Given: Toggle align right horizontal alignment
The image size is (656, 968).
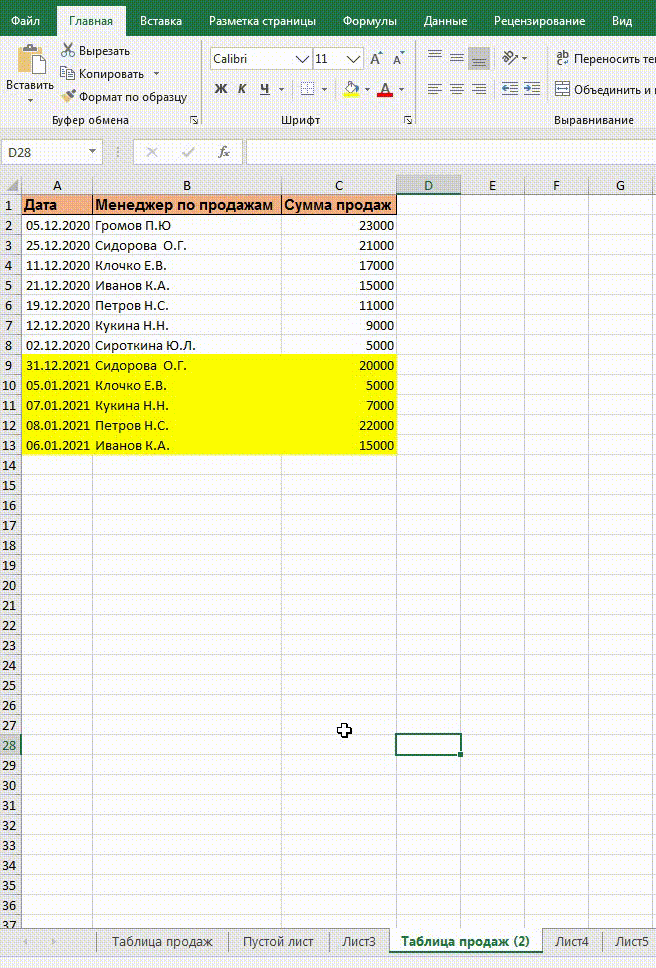Looking at the screenshot, I should (x=479, y=89).
